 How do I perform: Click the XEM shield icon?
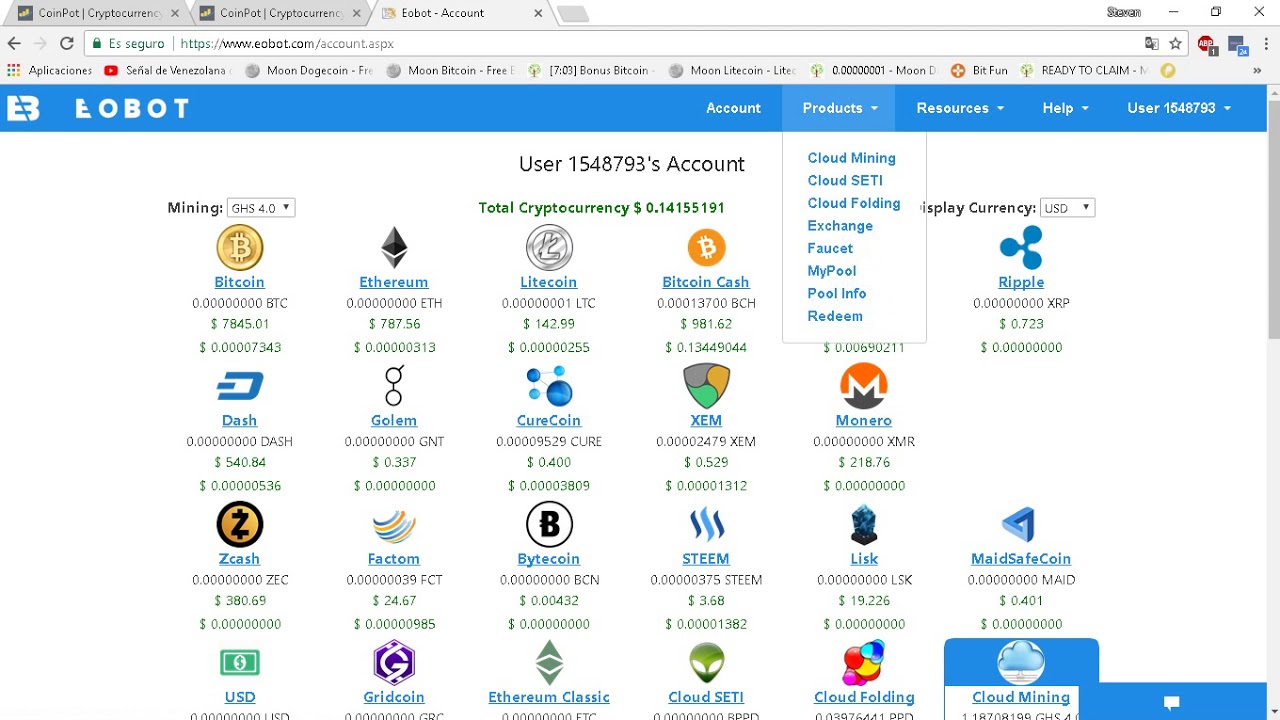(x=706, y=386)
